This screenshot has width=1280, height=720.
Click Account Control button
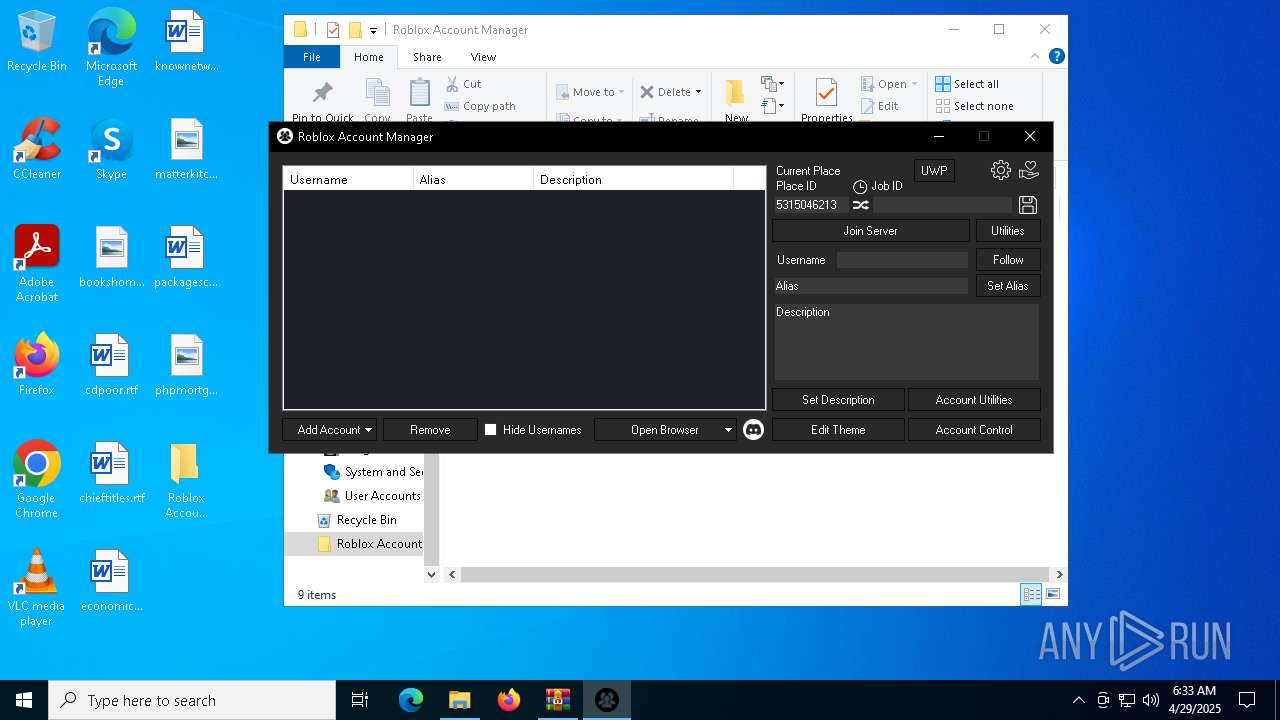click(x=974, y=430)
